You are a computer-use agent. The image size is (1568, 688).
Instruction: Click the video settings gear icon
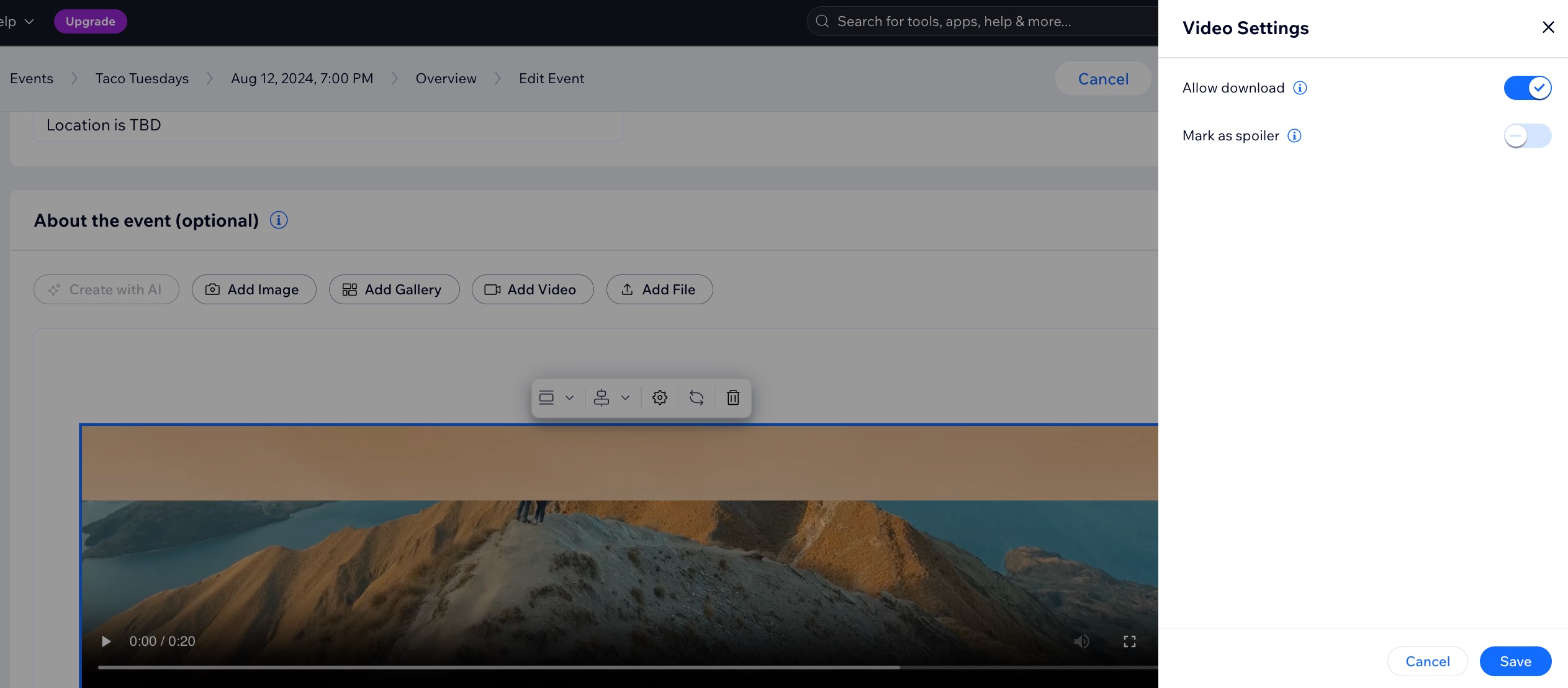(660, 397)
